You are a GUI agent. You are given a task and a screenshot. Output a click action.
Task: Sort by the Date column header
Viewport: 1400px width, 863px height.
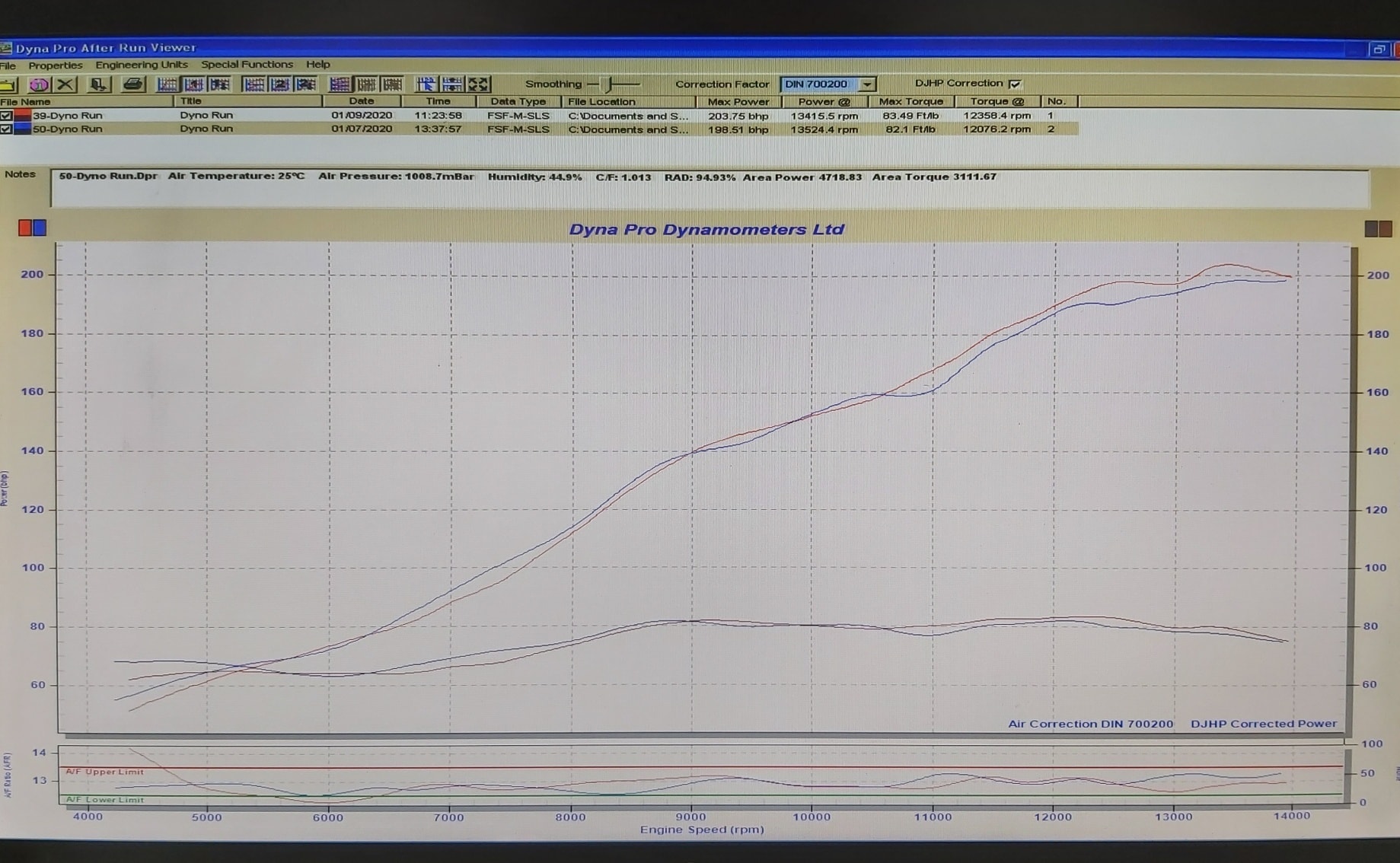[x=362, y=101]
